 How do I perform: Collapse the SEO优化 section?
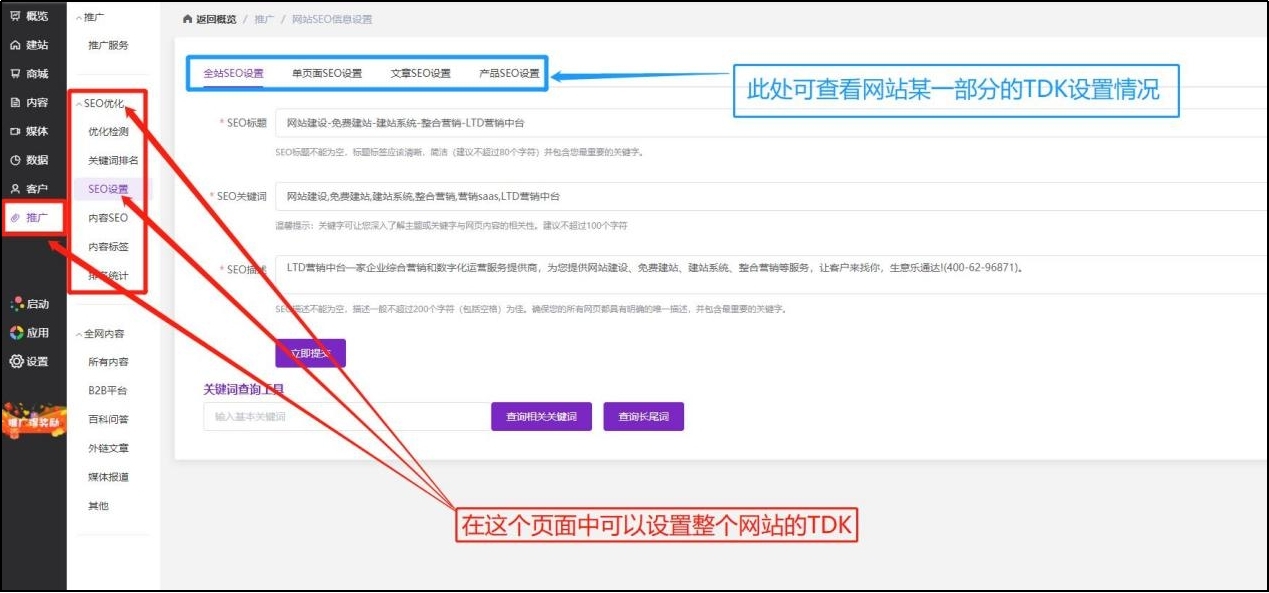[x=103, y=104]
